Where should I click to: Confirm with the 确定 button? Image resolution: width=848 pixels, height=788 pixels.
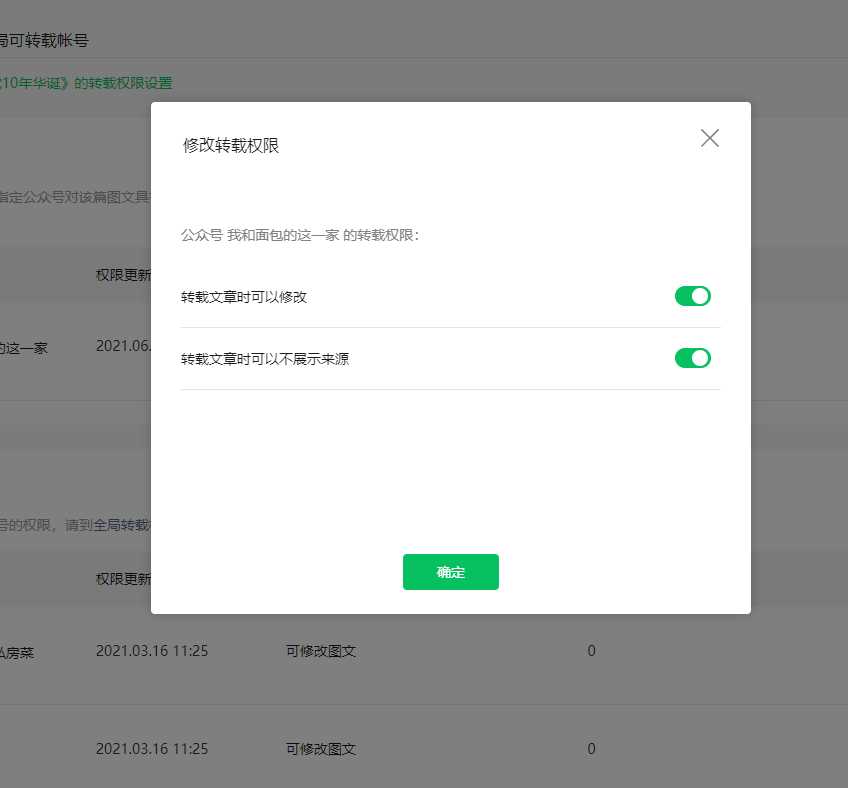coord(450,572)
